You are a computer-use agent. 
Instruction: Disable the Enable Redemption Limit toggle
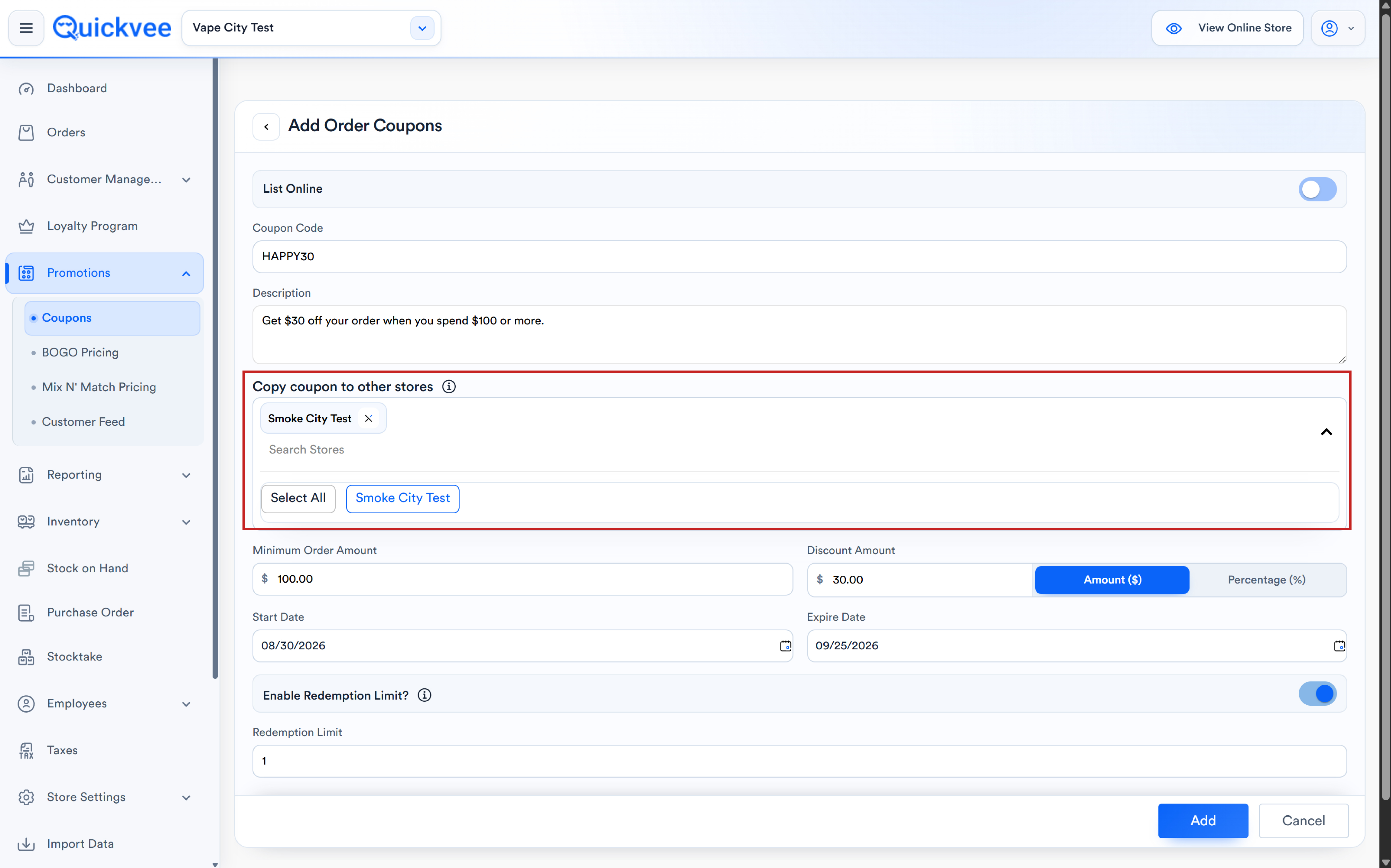tap(1317, 694)
